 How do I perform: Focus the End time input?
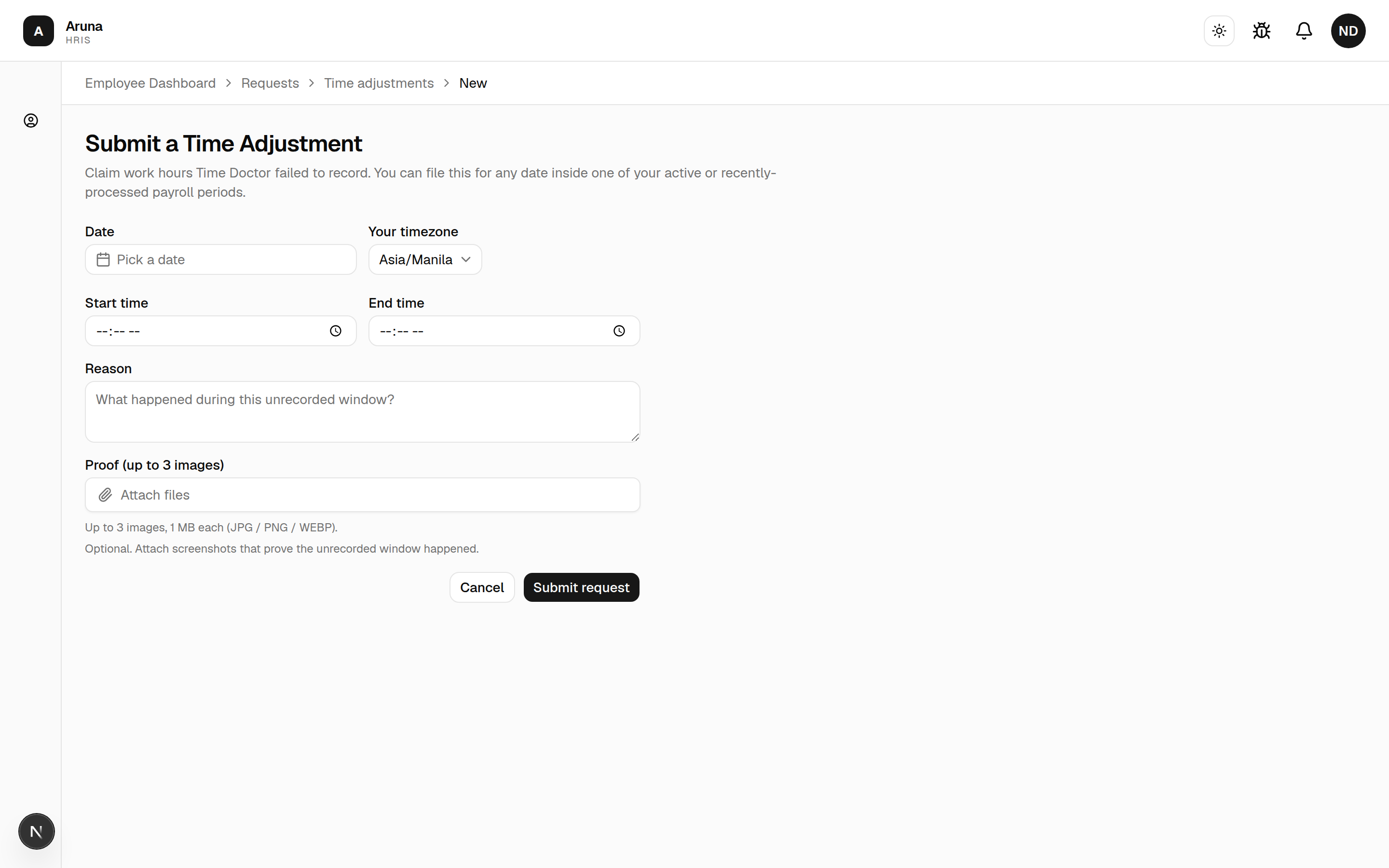pos(504,331)
